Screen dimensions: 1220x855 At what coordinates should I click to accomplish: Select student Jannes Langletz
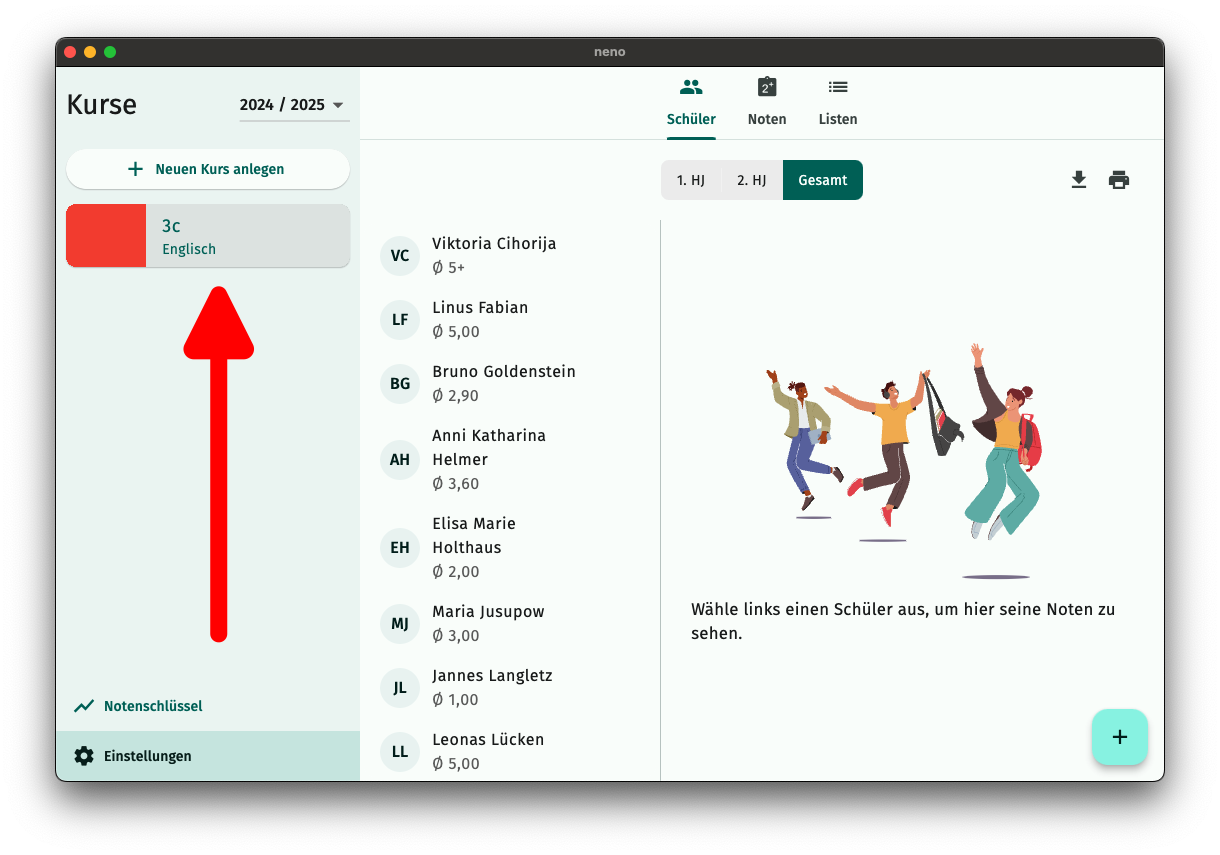[510, 687]
